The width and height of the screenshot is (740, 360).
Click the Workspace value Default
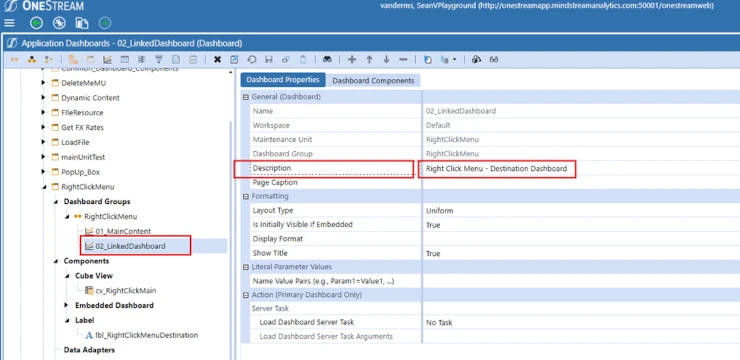(438, 126)
